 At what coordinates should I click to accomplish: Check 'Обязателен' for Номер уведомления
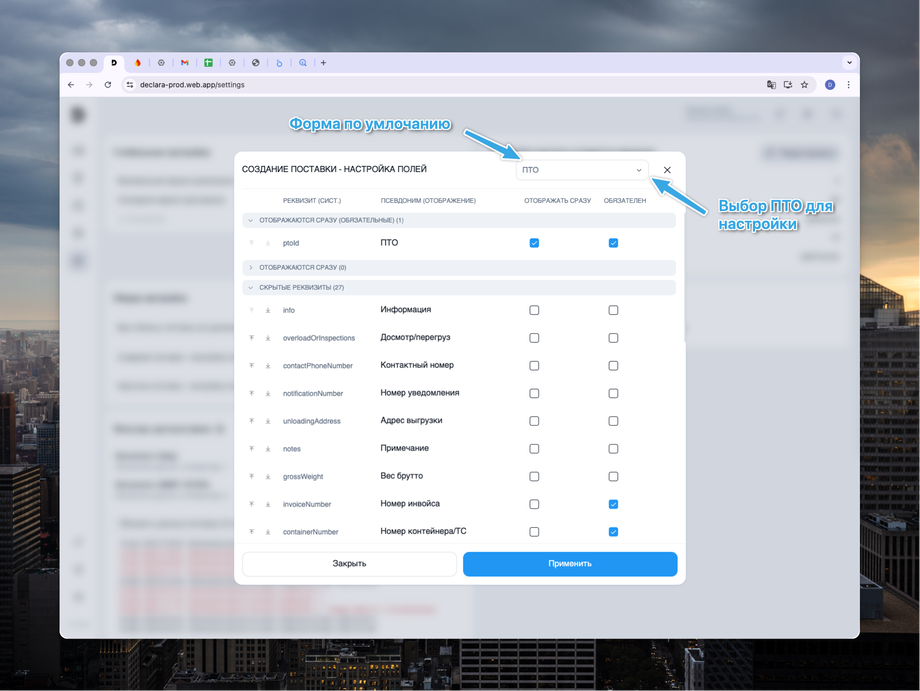[613, 393]
